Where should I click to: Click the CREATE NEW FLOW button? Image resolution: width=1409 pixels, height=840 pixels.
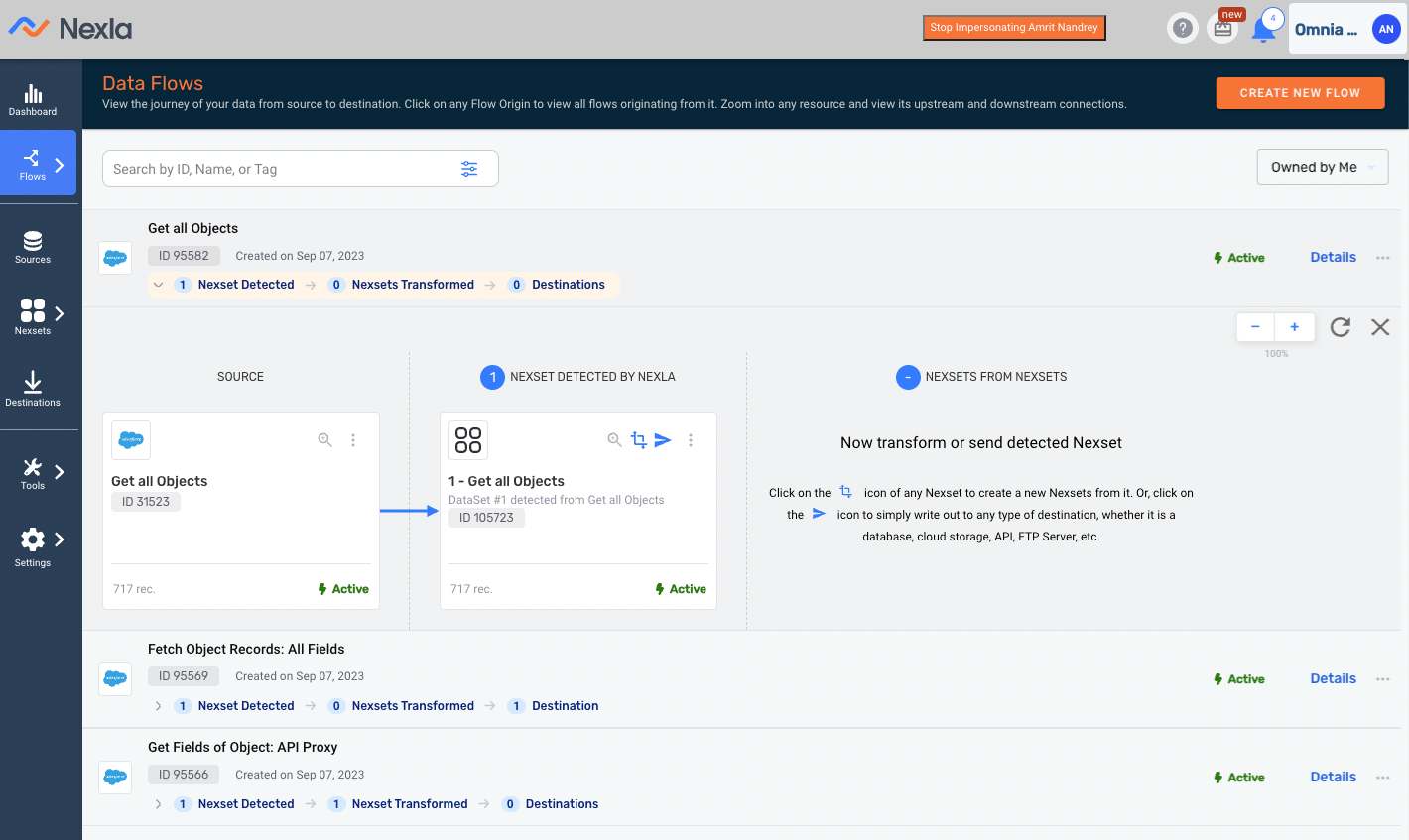pos(1300,92)
